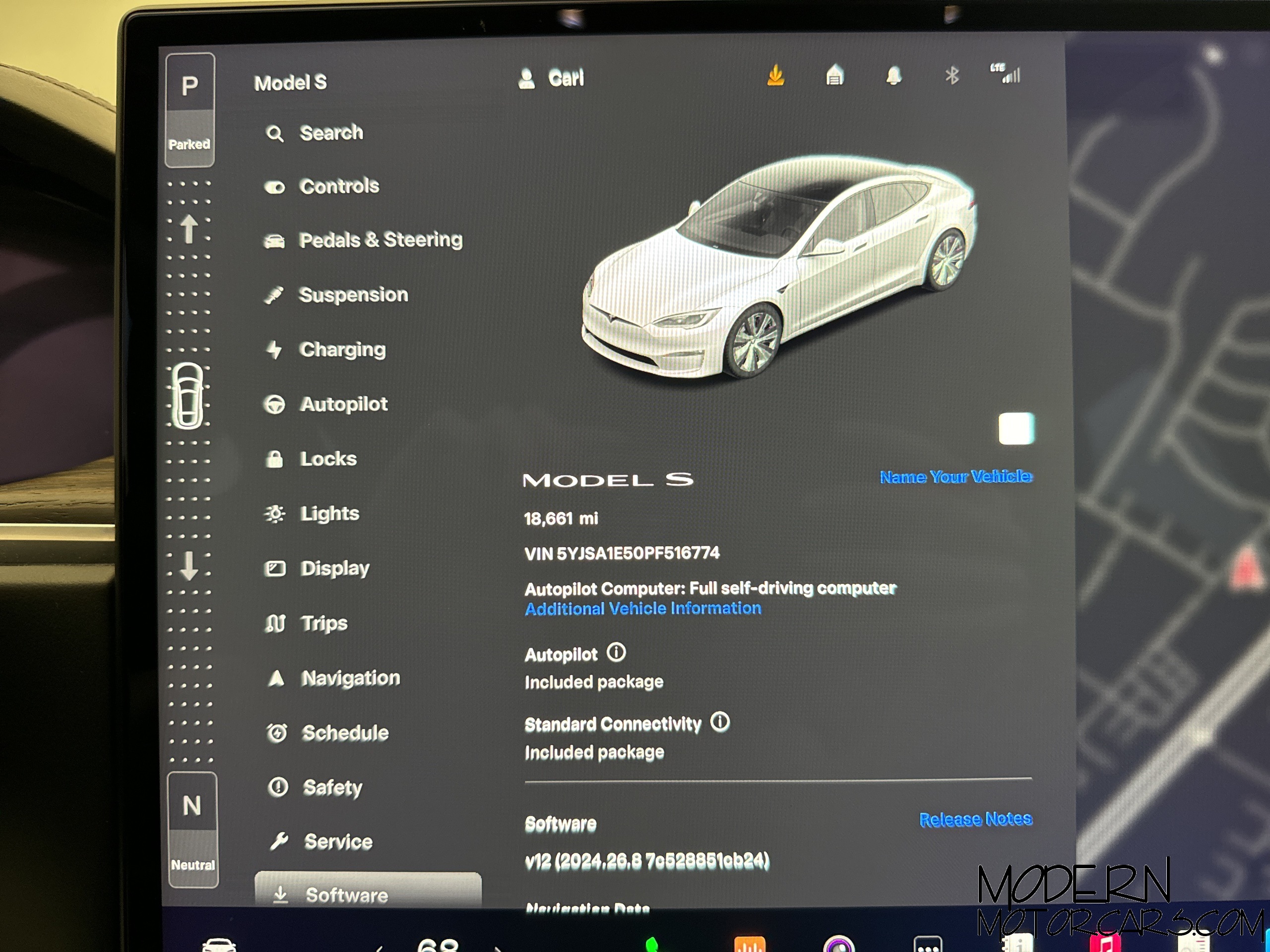Tap the Neutral gear selector

193,830
